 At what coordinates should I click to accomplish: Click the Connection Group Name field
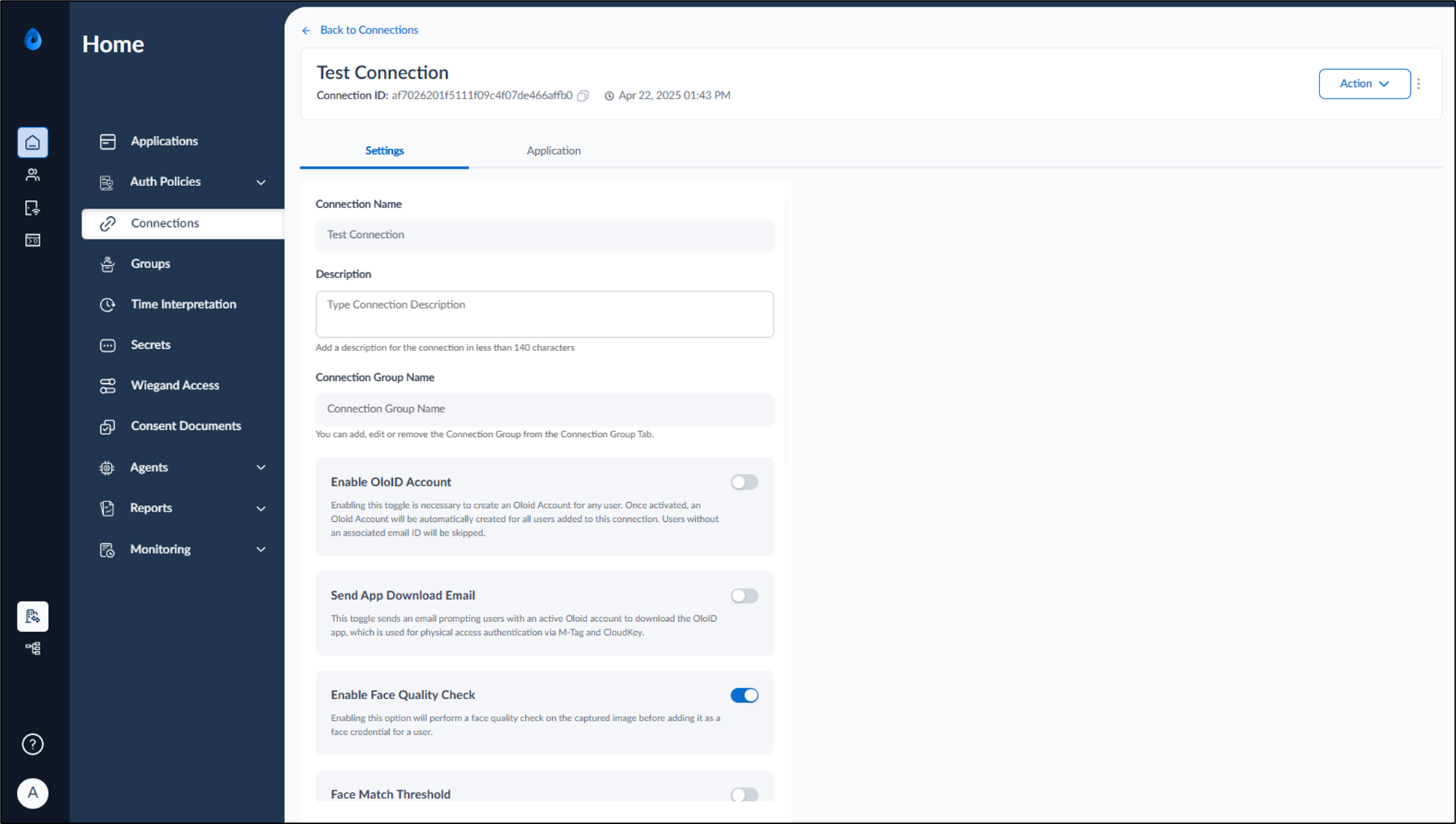point(545,409)
